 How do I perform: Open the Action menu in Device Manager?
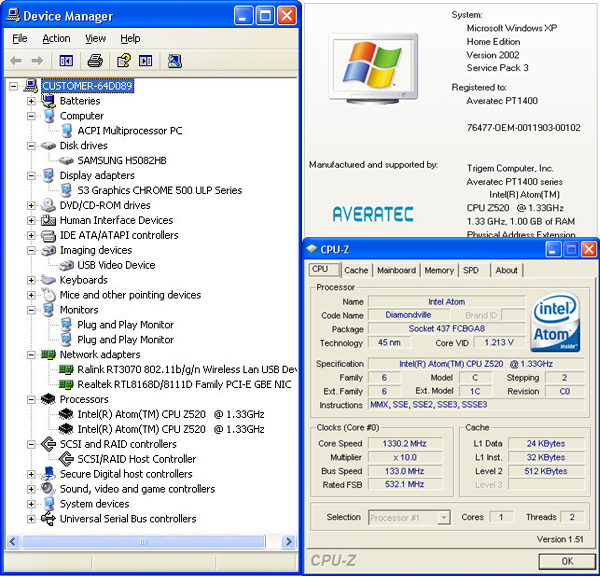coord(56,39)
